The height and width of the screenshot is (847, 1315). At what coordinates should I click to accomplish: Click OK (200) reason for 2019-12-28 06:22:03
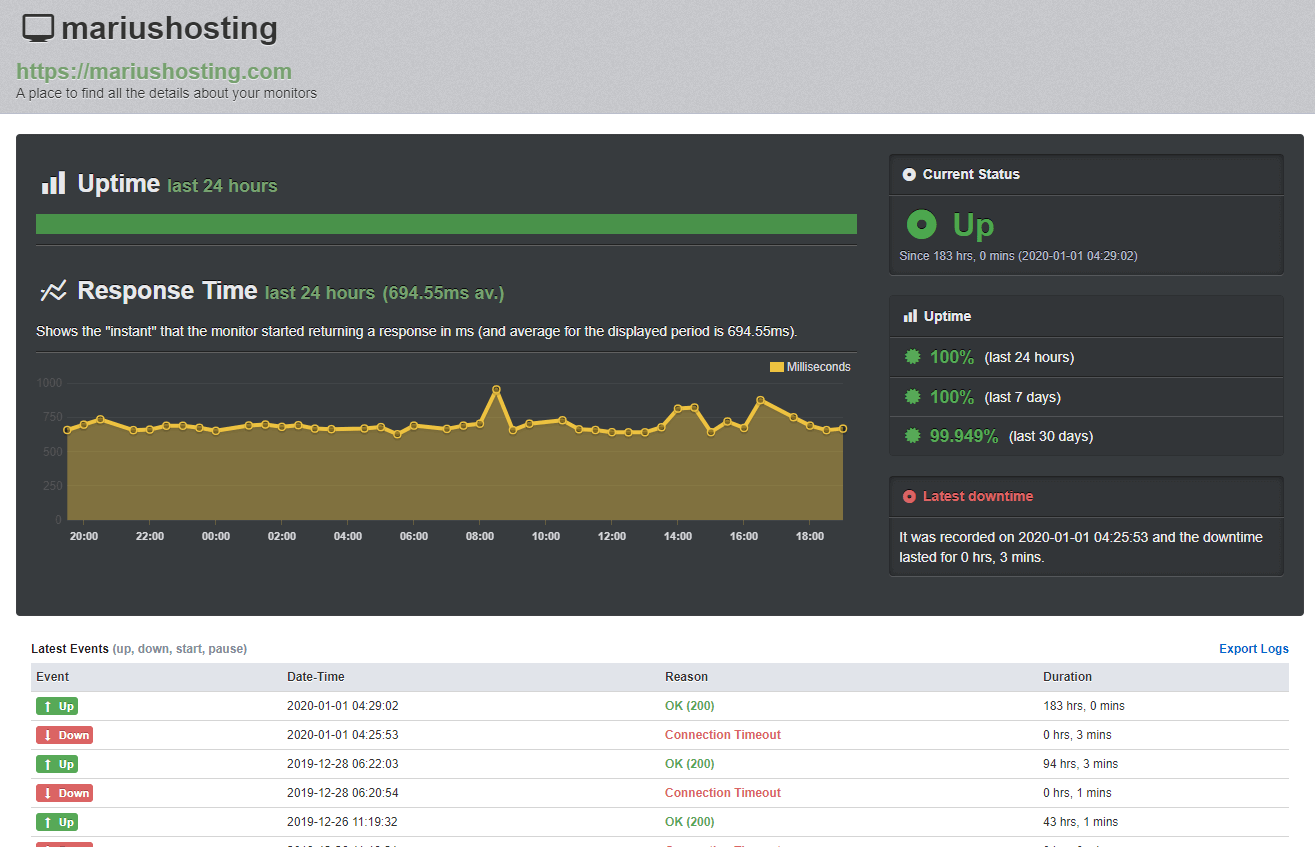(690, 764)
